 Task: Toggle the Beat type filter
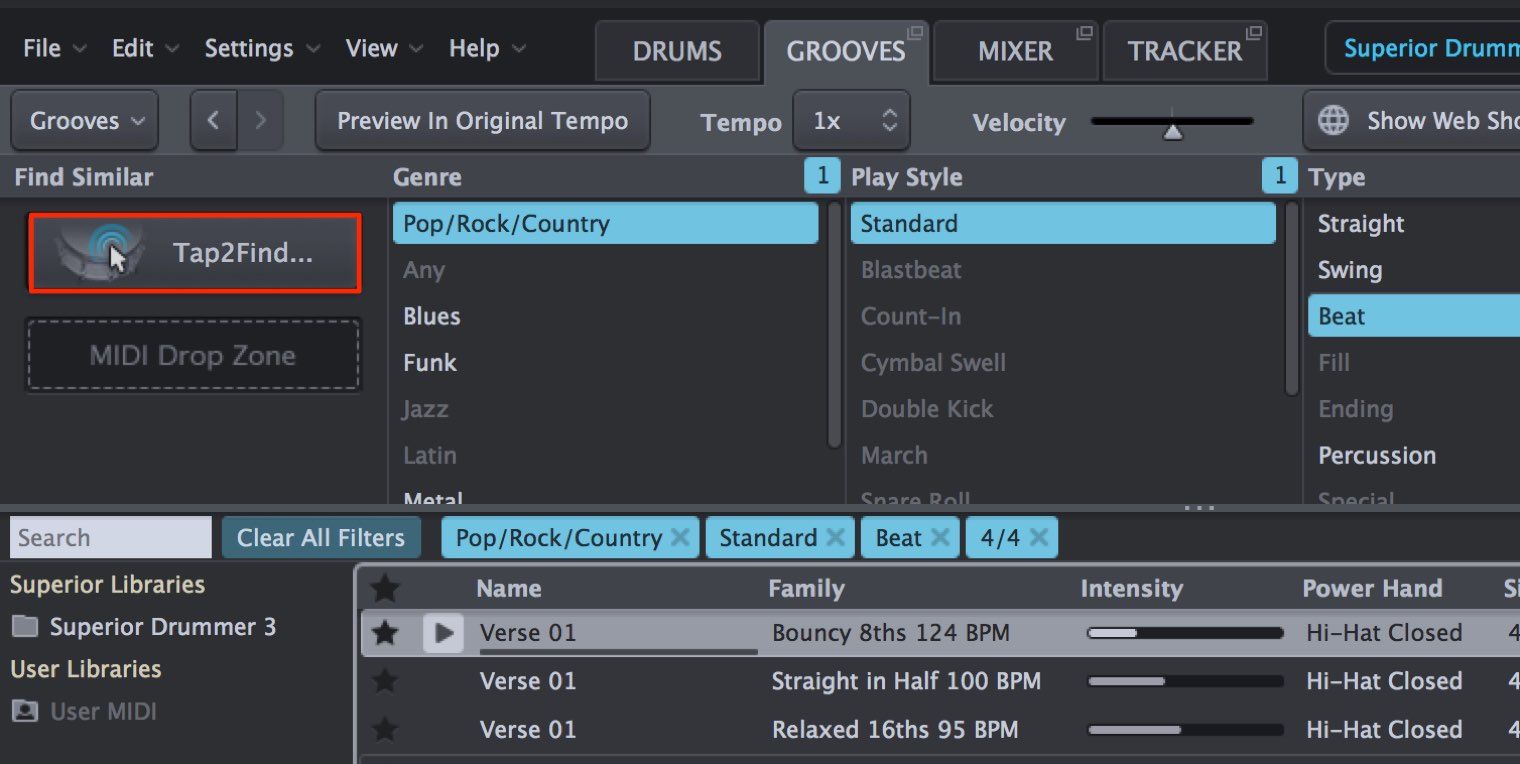[x=1414, y=316]
